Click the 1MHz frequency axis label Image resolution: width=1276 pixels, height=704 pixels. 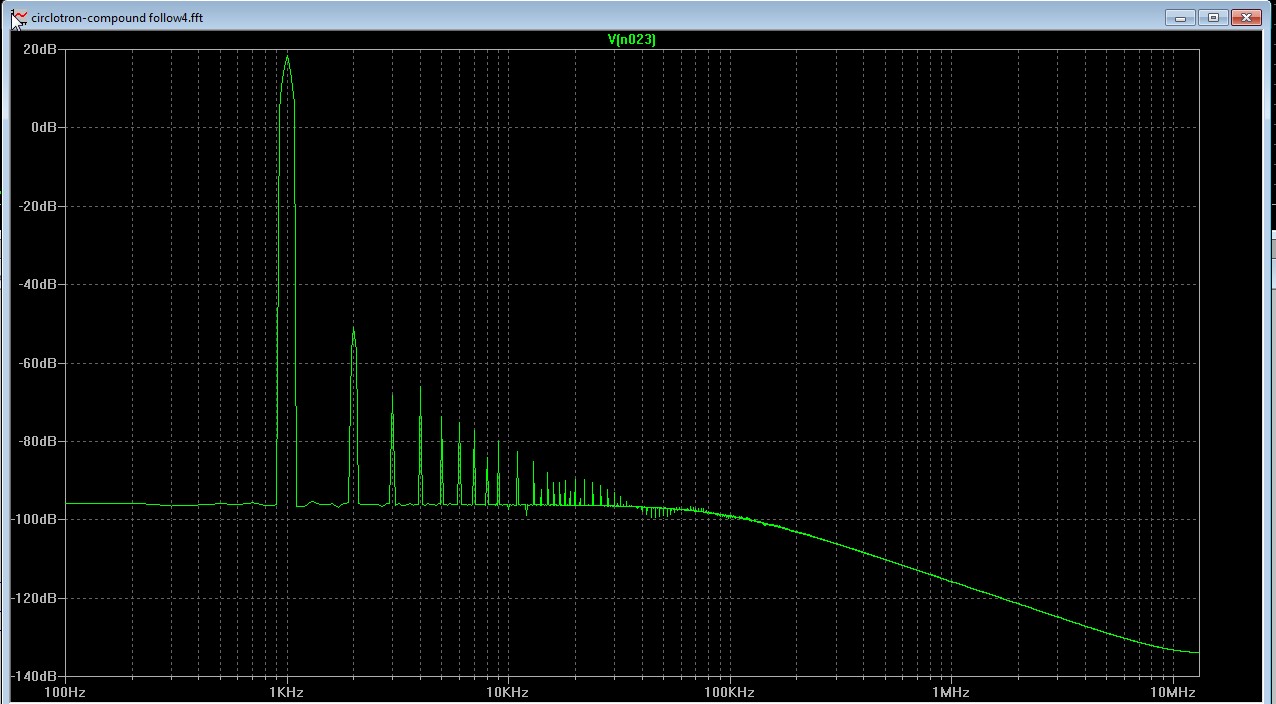(x=950, y=692)
